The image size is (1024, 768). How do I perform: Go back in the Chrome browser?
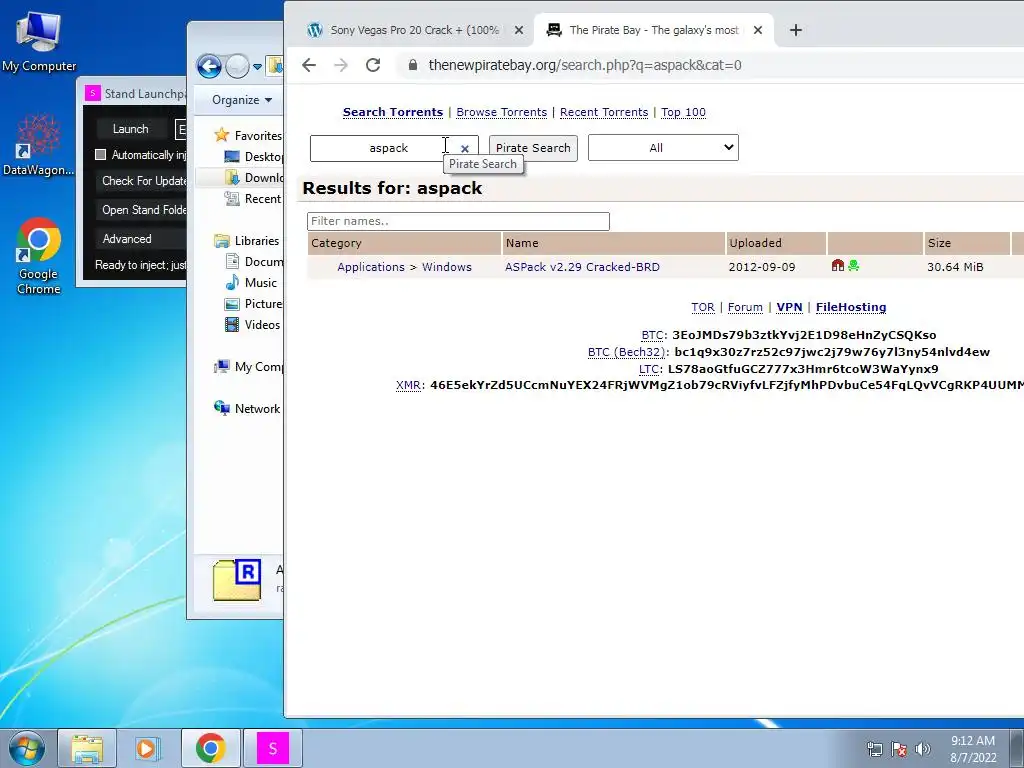[x=309, y=65]
